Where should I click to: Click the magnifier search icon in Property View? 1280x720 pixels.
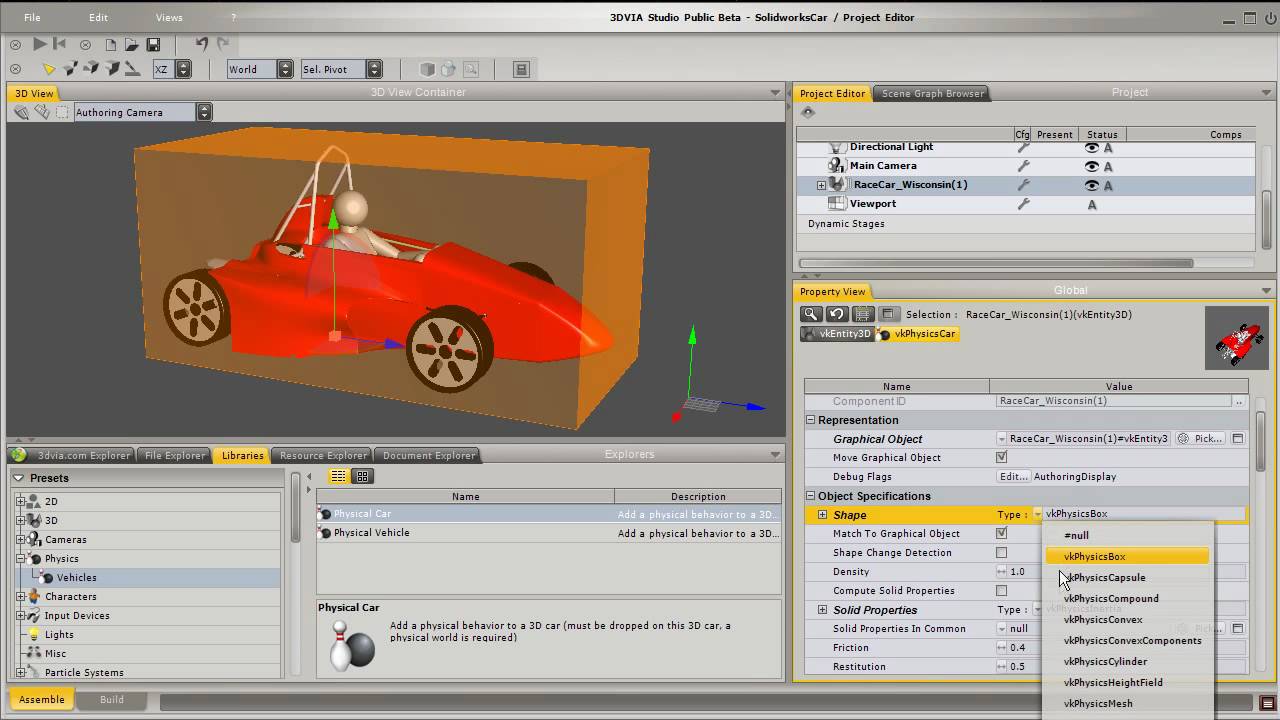(x=812, y=314)
